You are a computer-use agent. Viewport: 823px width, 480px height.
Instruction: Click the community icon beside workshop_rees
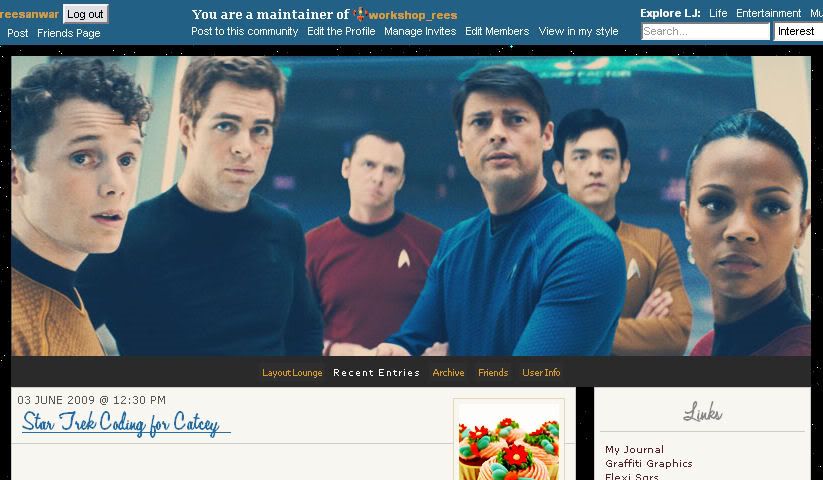pos(360,14)
